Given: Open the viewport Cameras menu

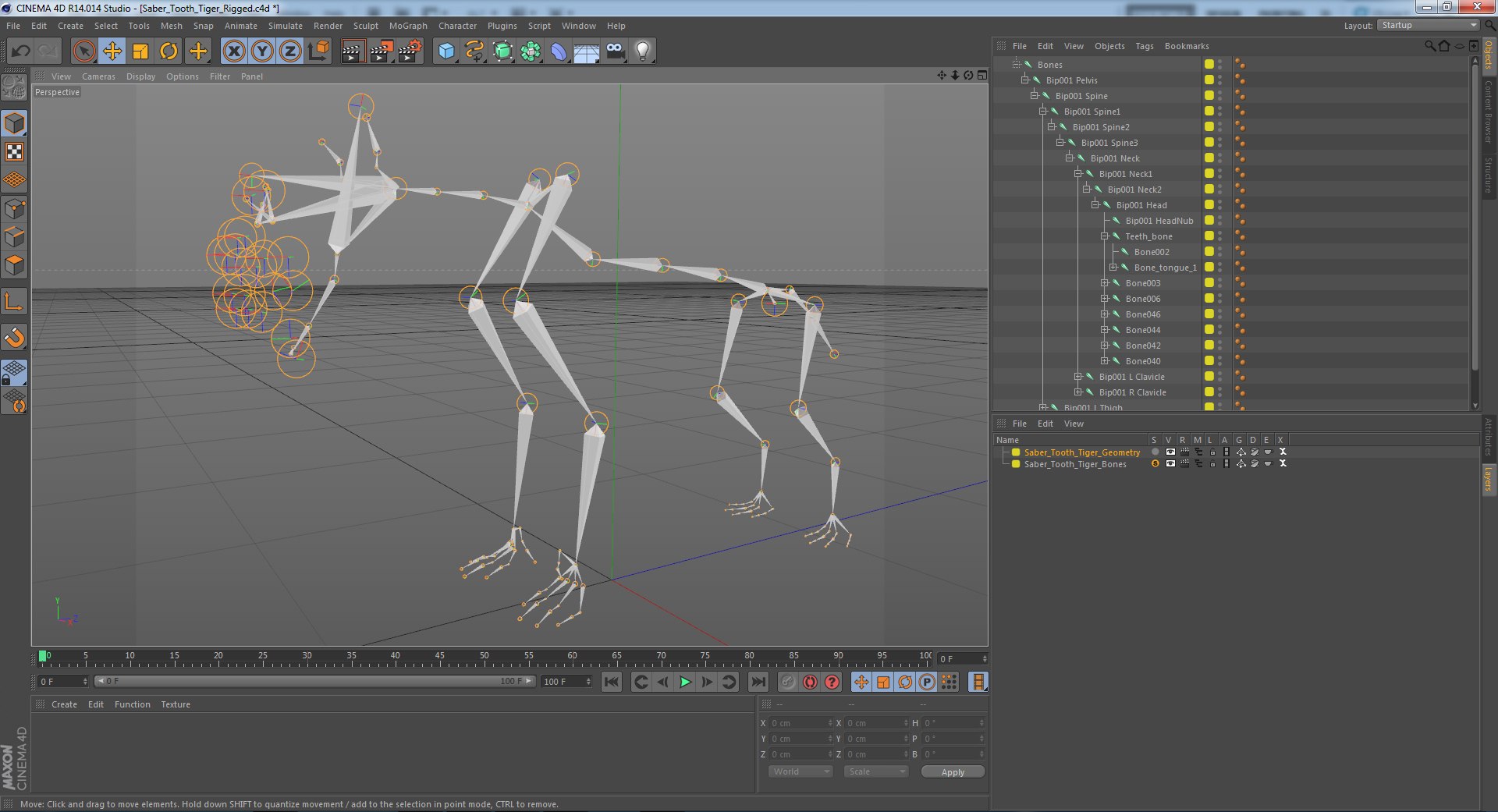Looking at the screenshot, I should (x=98, y=76).
